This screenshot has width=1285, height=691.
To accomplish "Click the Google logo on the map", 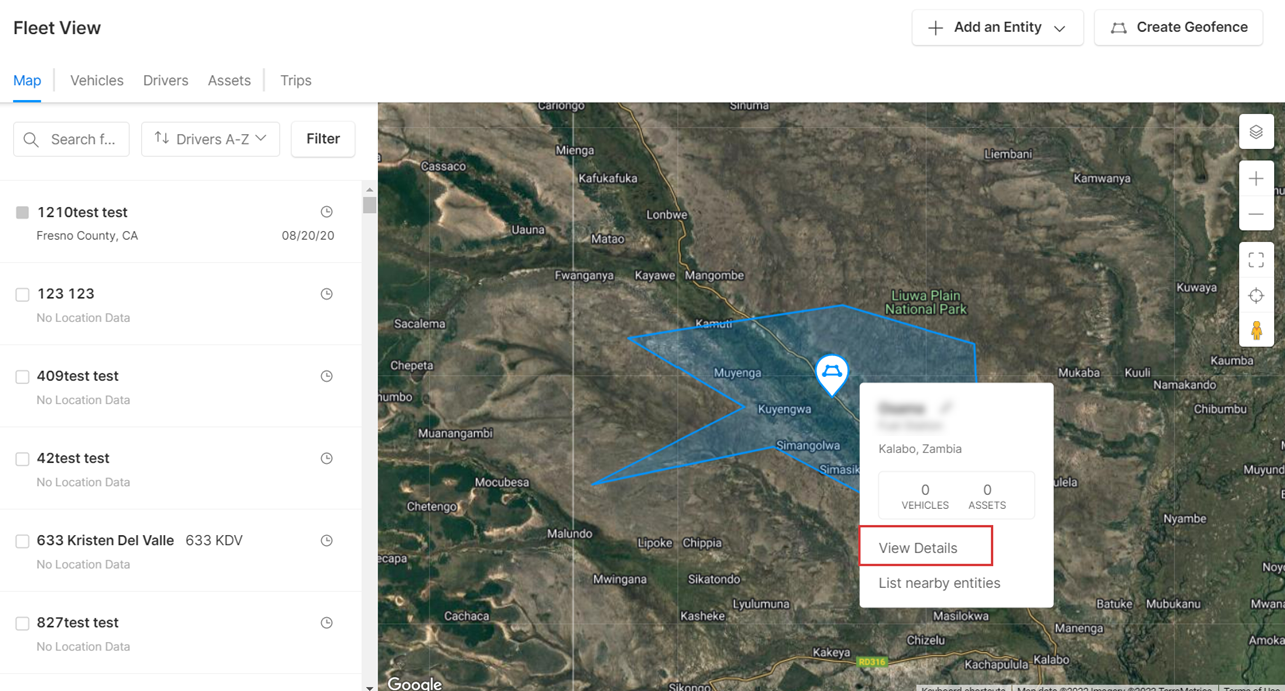I will [414, 683].
